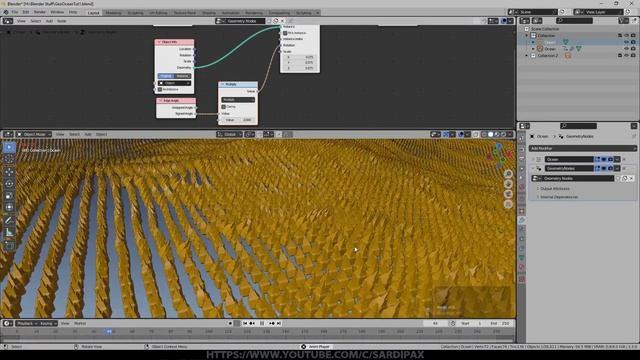This screenshot has width=640, height=360.
Task: Click the multiplier Value 2.000 field on the Multiply node
Action: (x=238, y=120)
